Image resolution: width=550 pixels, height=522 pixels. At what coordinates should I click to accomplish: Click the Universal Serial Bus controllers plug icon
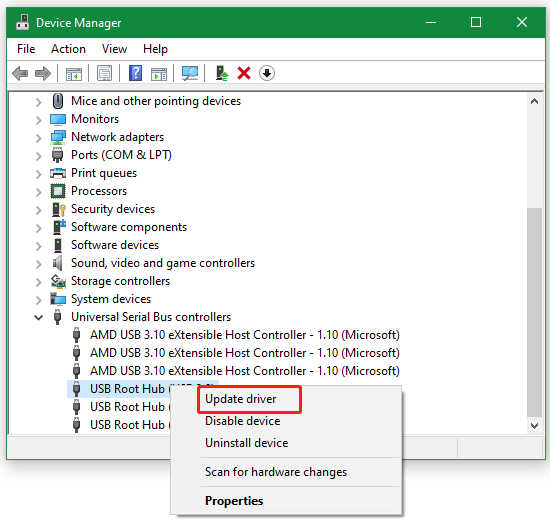pyautogui.click(x=58, y=317)
